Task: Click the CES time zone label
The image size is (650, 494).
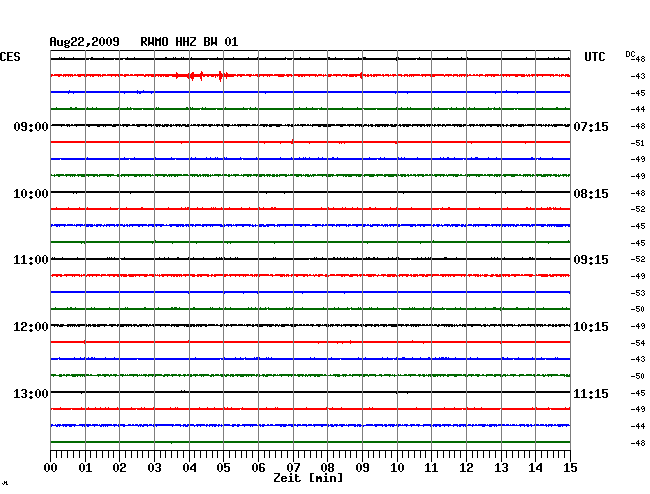Action: 10,57
